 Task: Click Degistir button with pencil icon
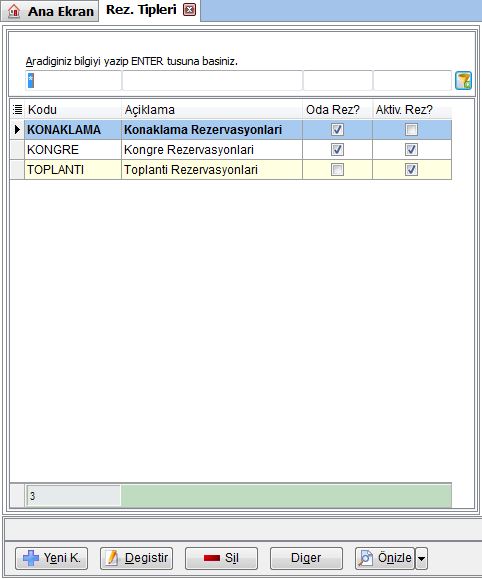pyautogui.click(x=136, y=558)
